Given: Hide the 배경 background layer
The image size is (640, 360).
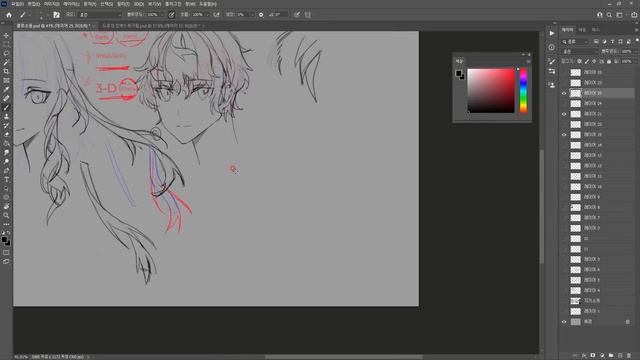Looking at the screenshot, I should (x=564, y=322).
